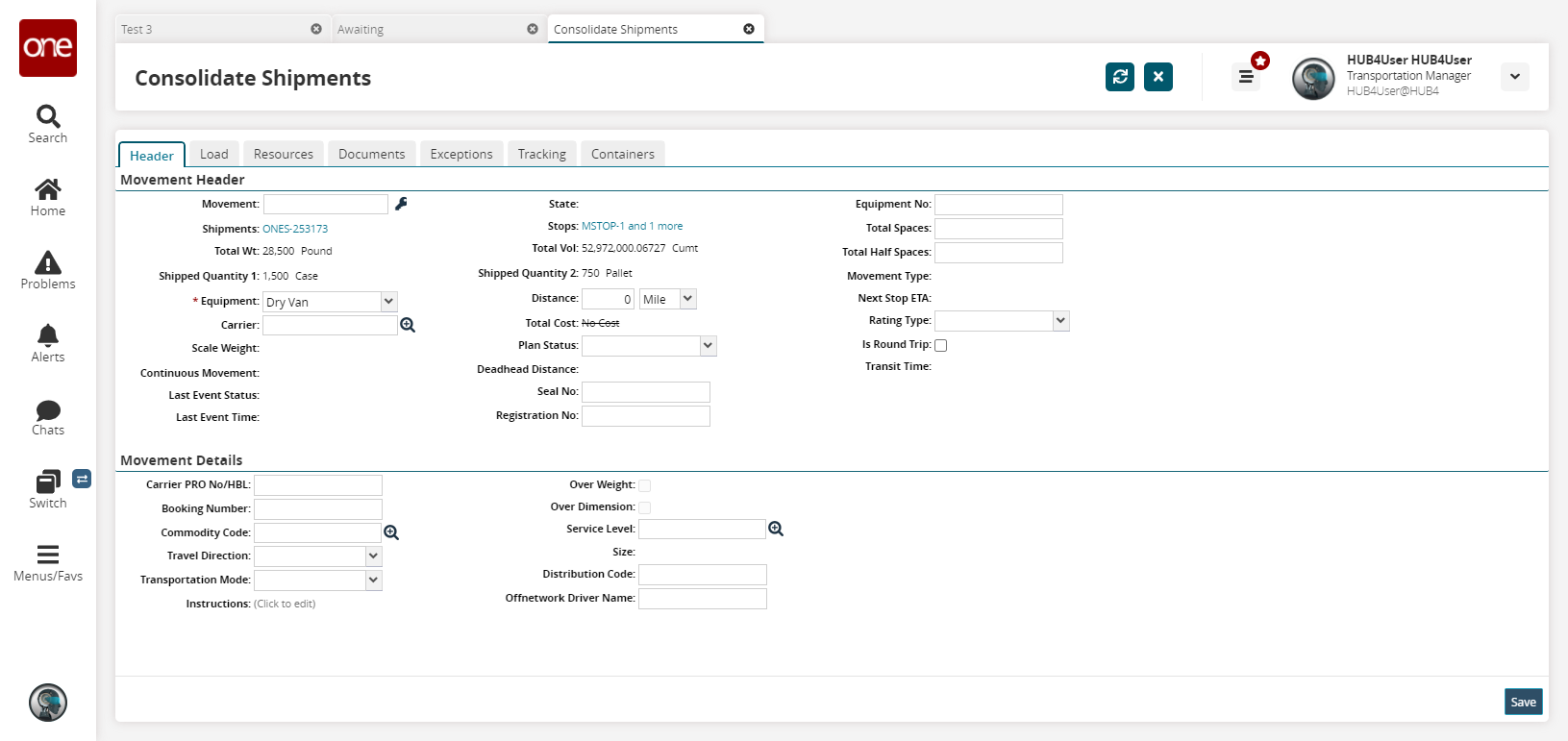Screen dimensions: 1568x741
Task: Open Commodity Code lookup magnifier icon
Action: (x=391, y=532)
